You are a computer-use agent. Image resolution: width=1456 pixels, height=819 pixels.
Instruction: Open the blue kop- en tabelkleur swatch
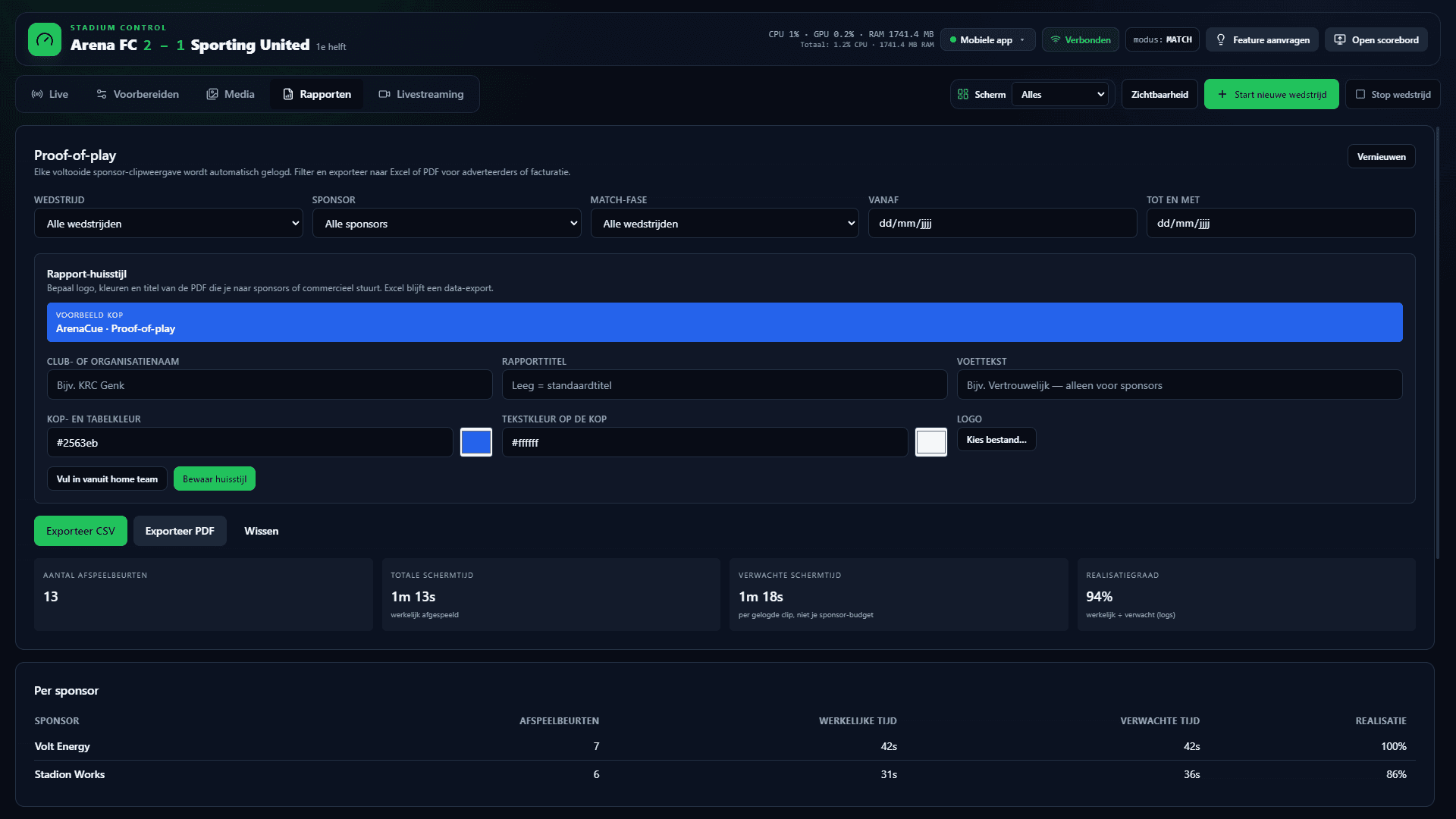pyautogui.click(x=476, y=442)
